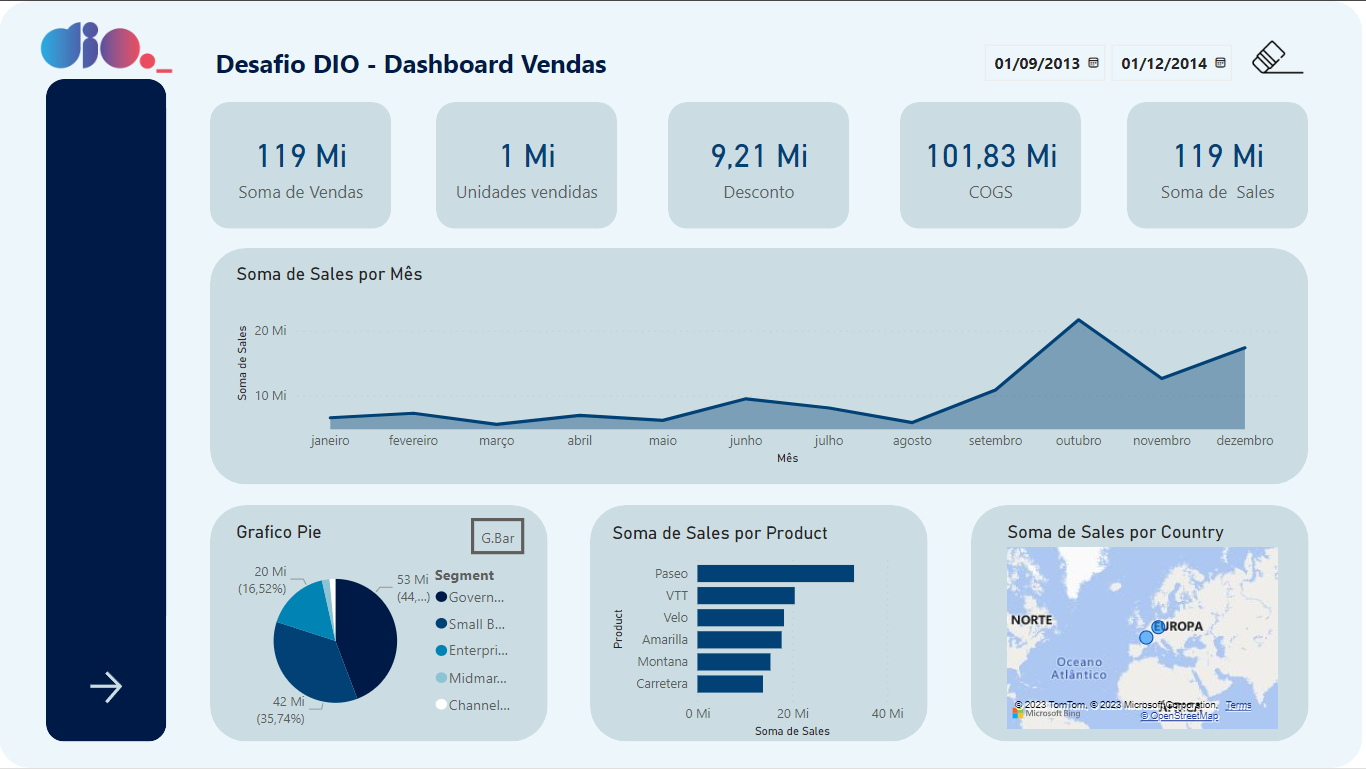Open the start date calendar picker

tap(1092, 62)
